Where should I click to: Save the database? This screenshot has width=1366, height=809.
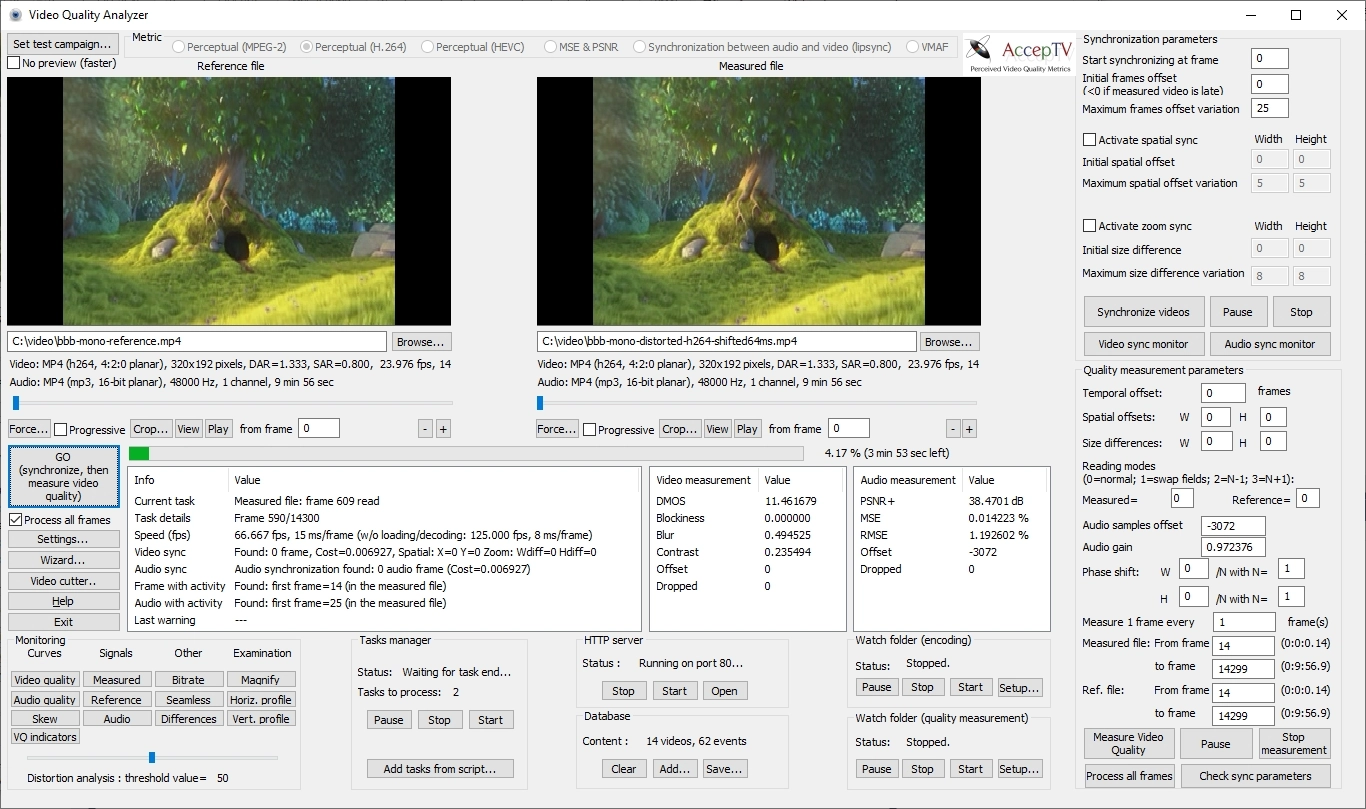tap(724, 769)
